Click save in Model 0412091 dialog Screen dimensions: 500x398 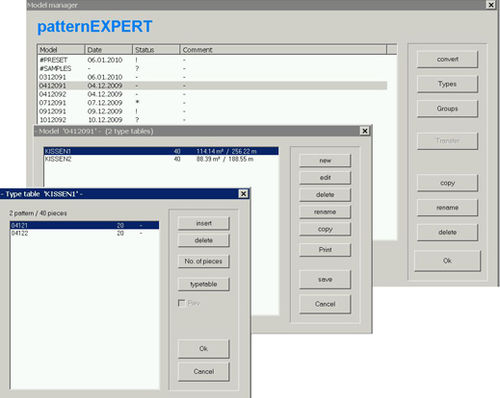[x=325, y=279]
